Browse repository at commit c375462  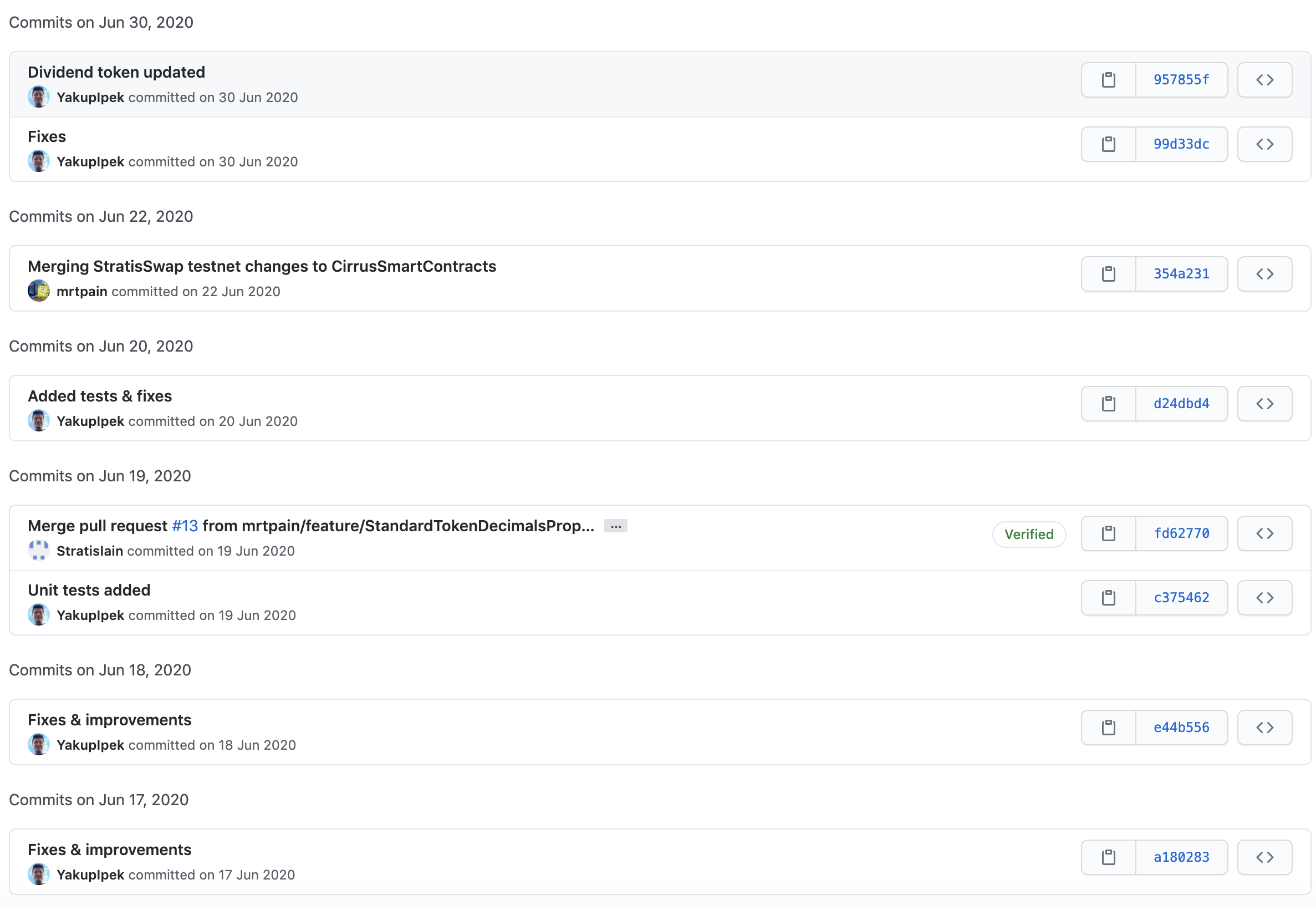pyautogui.click(x=1263, y=598)
